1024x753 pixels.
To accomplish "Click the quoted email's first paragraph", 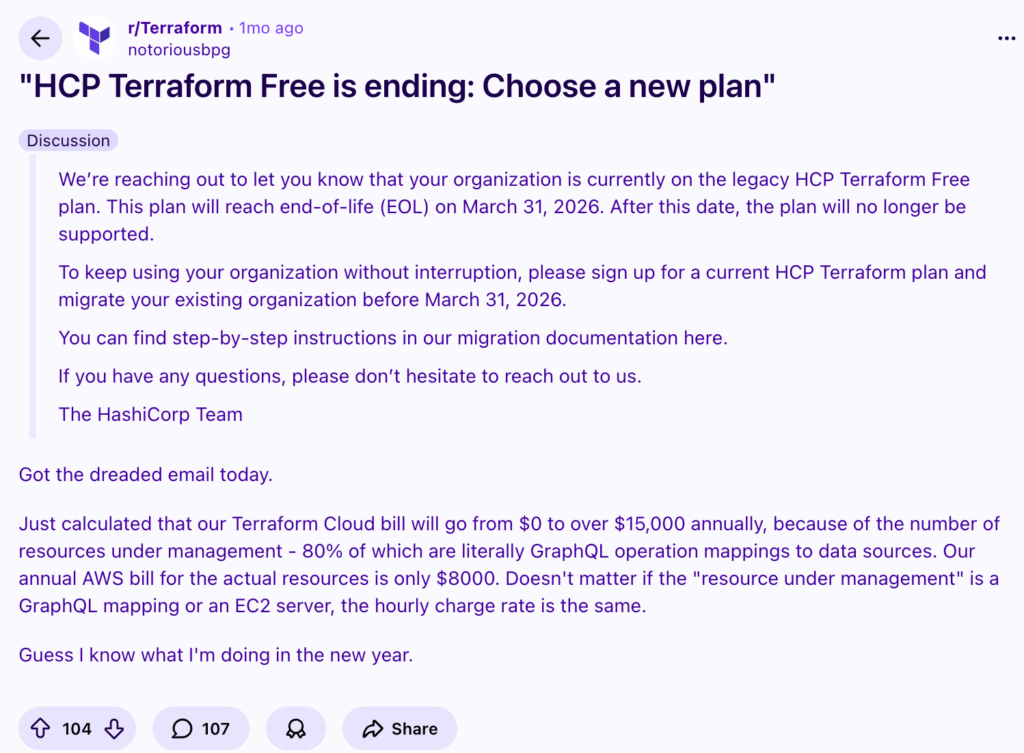I will [x=514, y=207].
